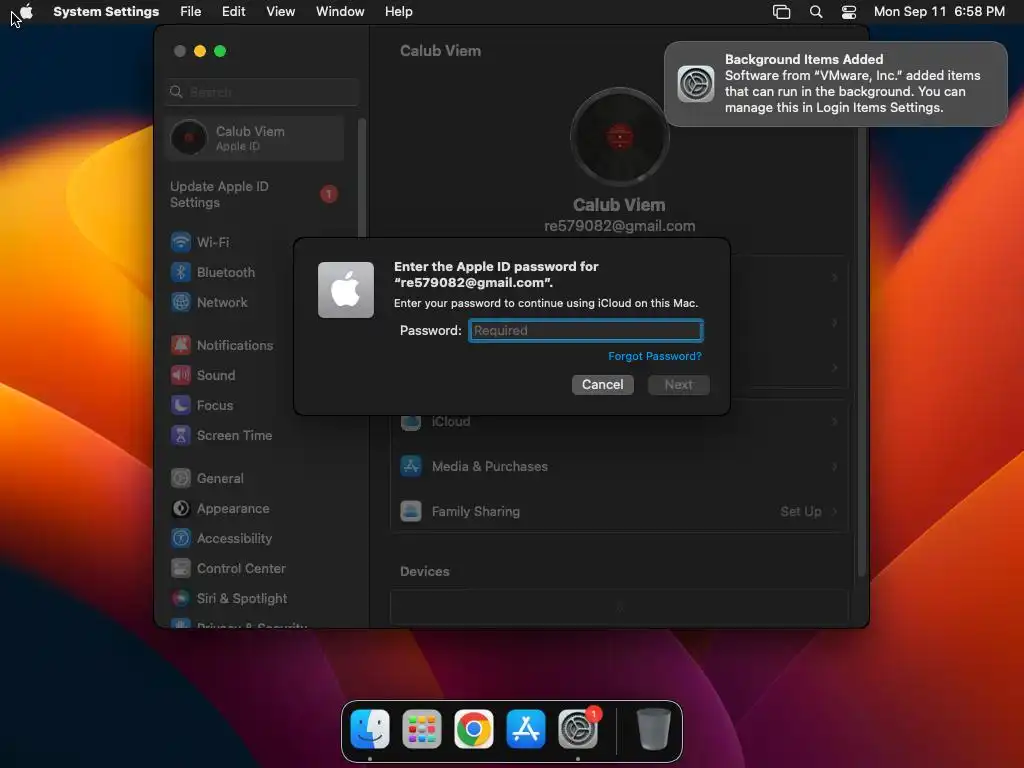
Task: Click the General gear icon
Action: coord(181,478)
